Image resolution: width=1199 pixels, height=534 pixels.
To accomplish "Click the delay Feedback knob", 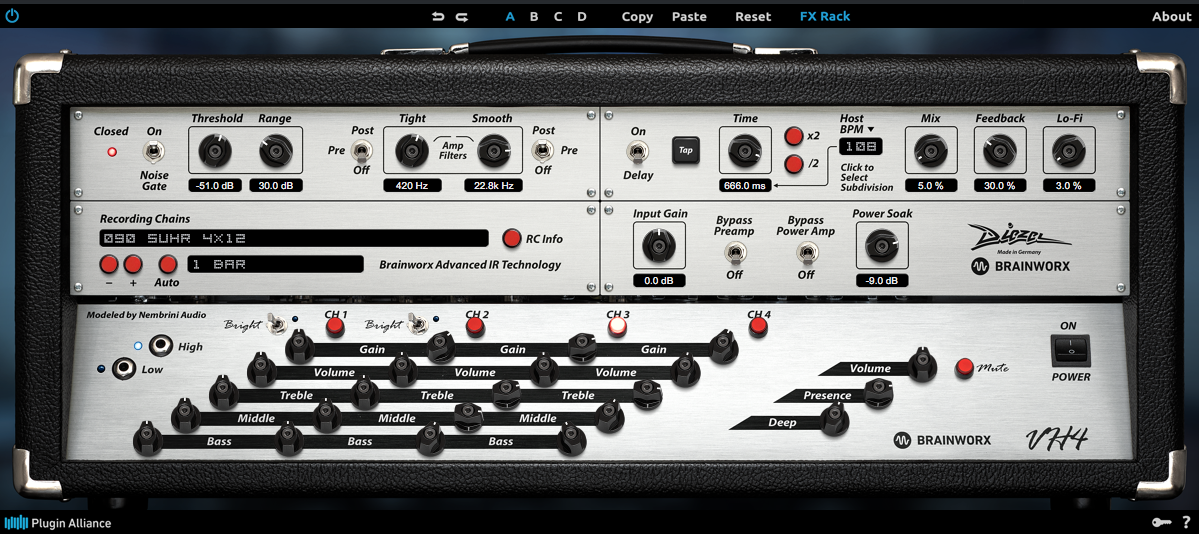I will pyautogui.click(x=999, y=151).
